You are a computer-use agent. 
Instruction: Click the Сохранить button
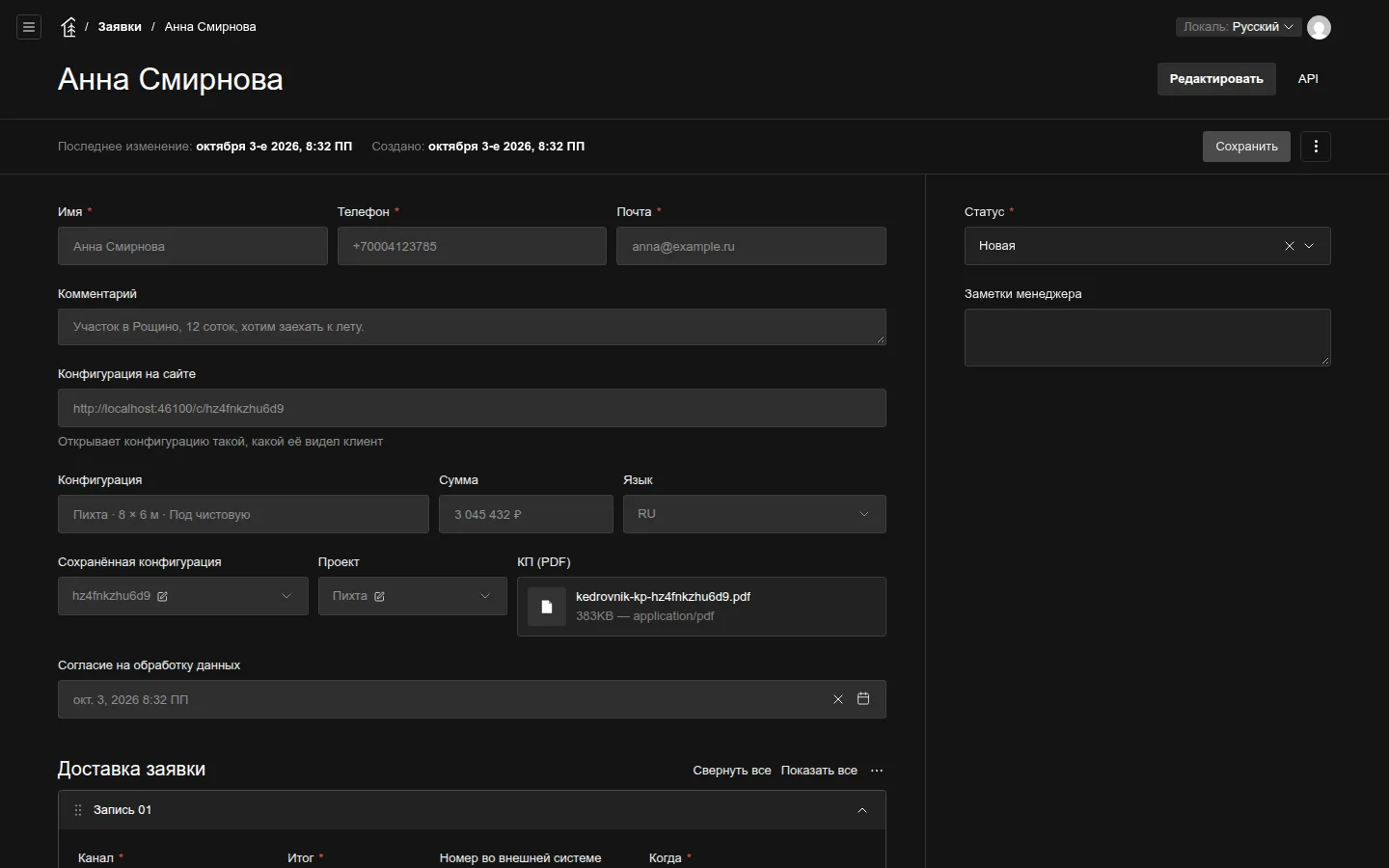[1246, 147]
